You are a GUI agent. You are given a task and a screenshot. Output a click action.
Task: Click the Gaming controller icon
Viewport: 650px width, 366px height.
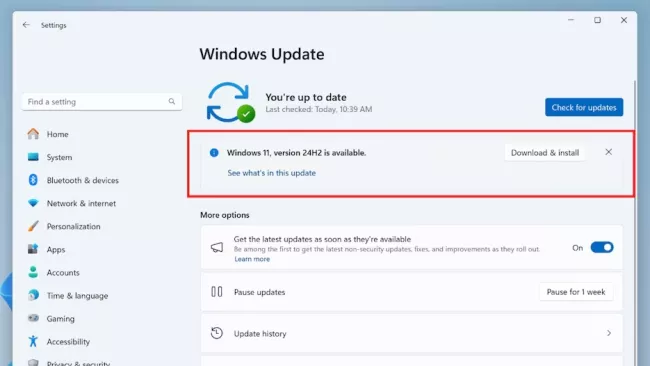(x=33, y=318)
